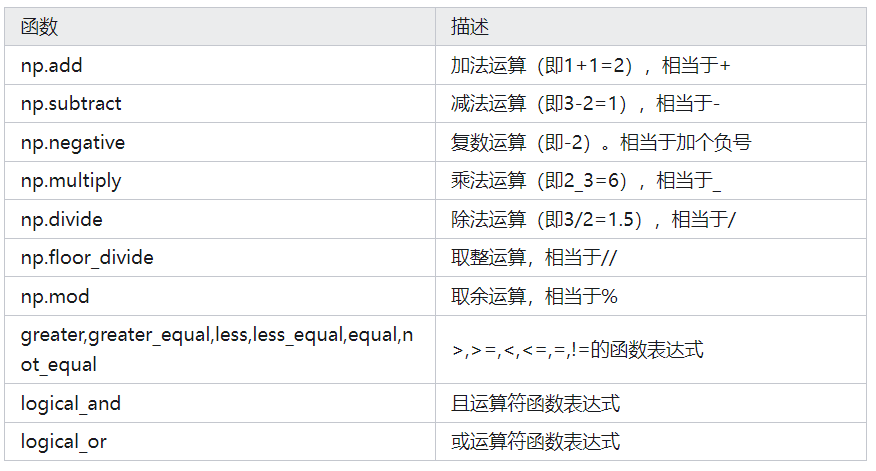Click the 取整运算 description text
This screenshot has width=876, height=471.
click(534, 258)
